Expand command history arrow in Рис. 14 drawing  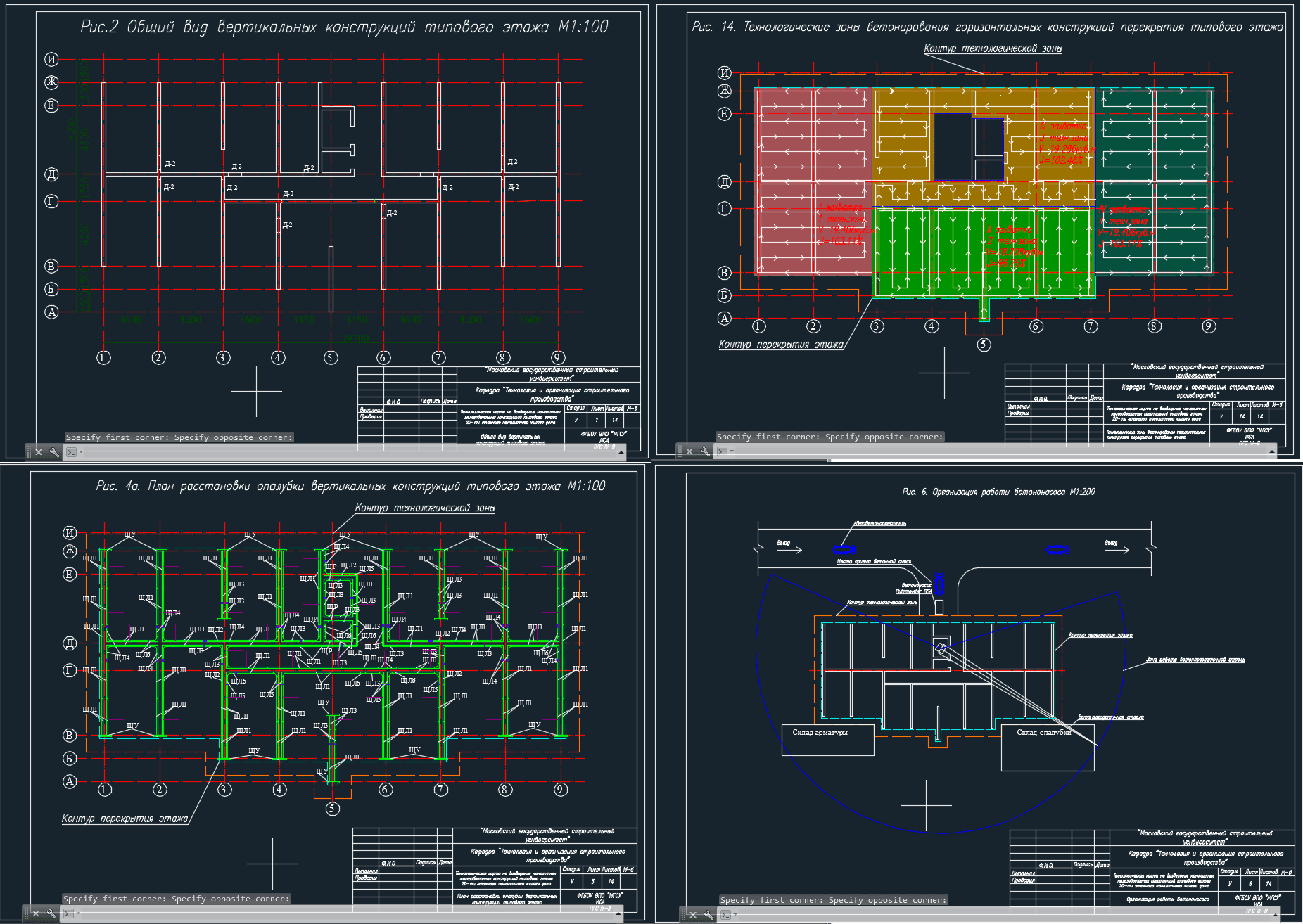point(1272,451)
